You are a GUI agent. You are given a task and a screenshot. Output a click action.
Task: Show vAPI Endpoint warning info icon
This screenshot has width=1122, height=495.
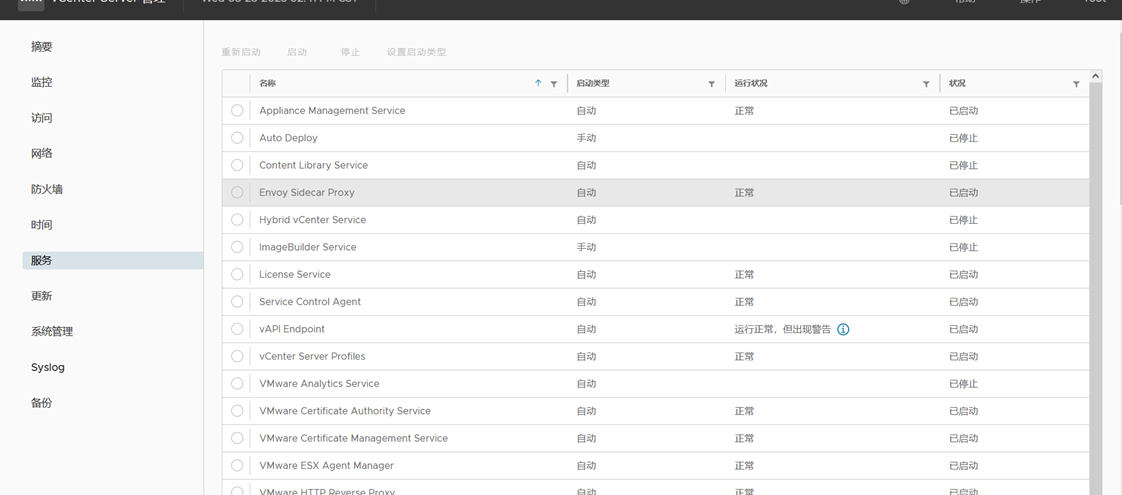click(x=843, y=329)
